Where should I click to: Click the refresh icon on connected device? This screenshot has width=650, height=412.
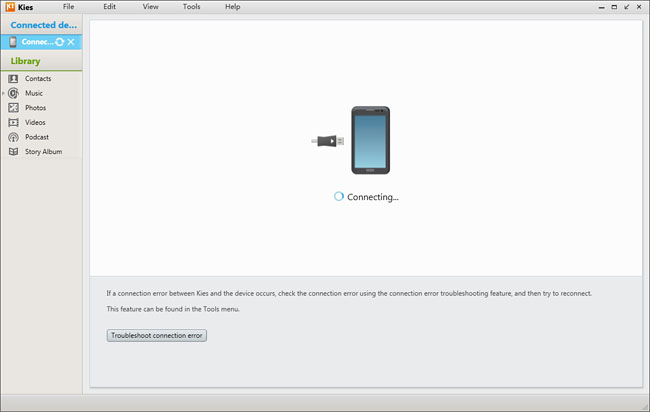[x=60, y=42]
